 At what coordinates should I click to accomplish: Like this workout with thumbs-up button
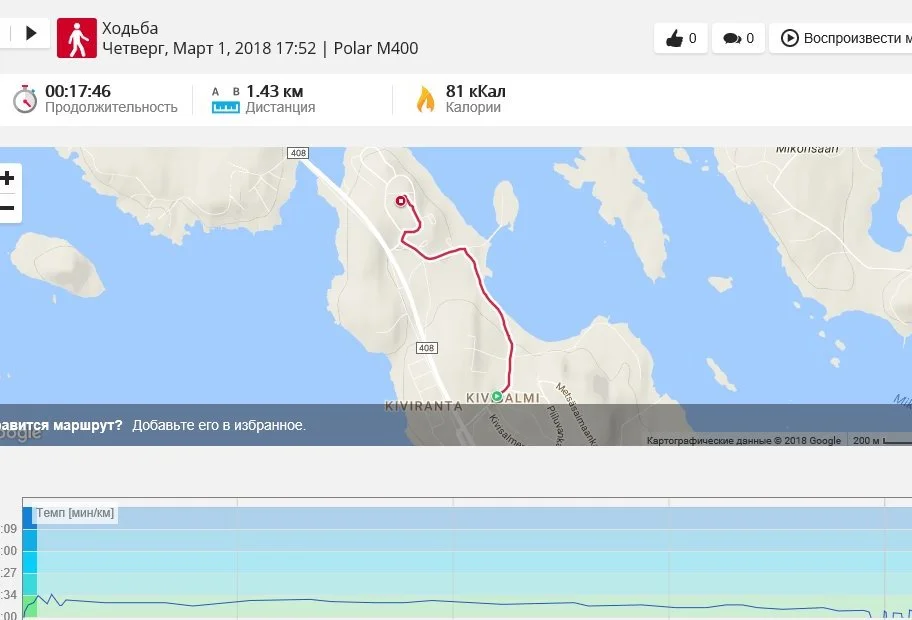681,39
